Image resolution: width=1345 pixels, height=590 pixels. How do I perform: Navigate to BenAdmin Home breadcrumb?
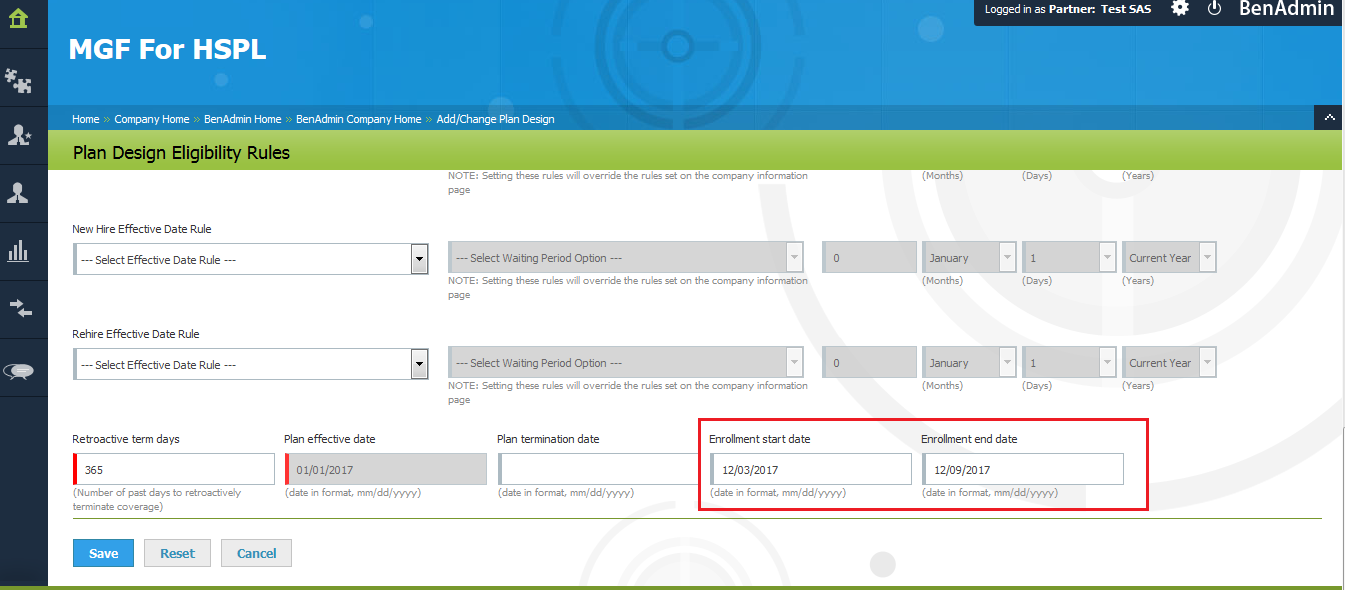click(242, 119)
